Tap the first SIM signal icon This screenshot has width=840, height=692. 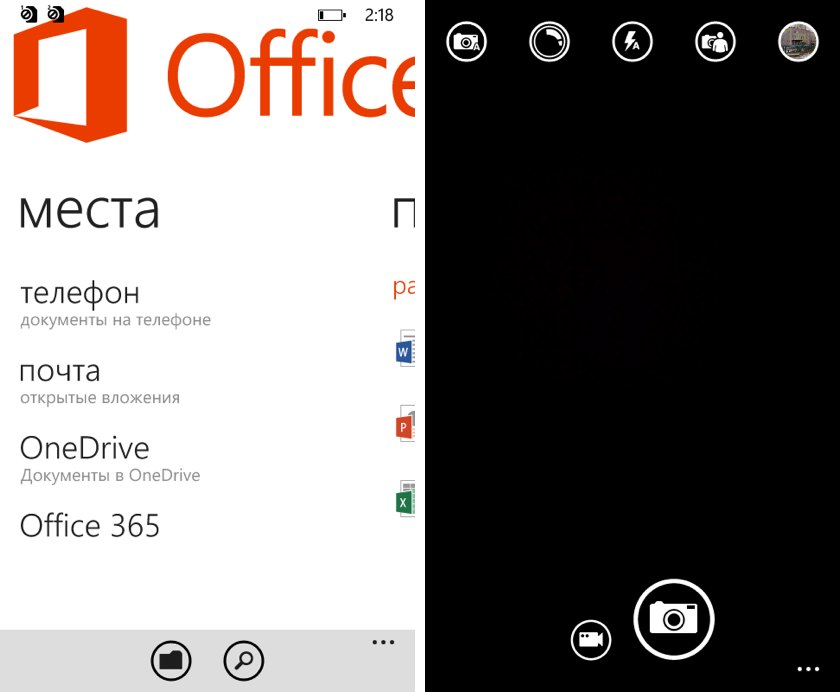(28, 13)
